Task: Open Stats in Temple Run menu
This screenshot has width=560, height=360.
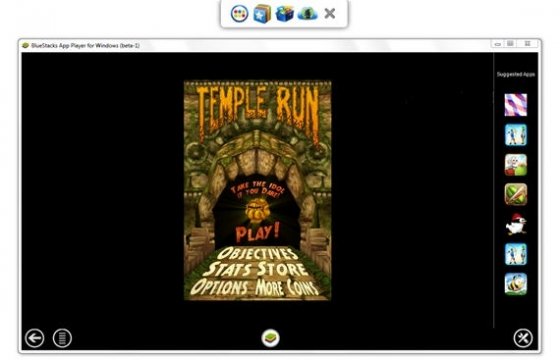Action: (x=227, y=270)
